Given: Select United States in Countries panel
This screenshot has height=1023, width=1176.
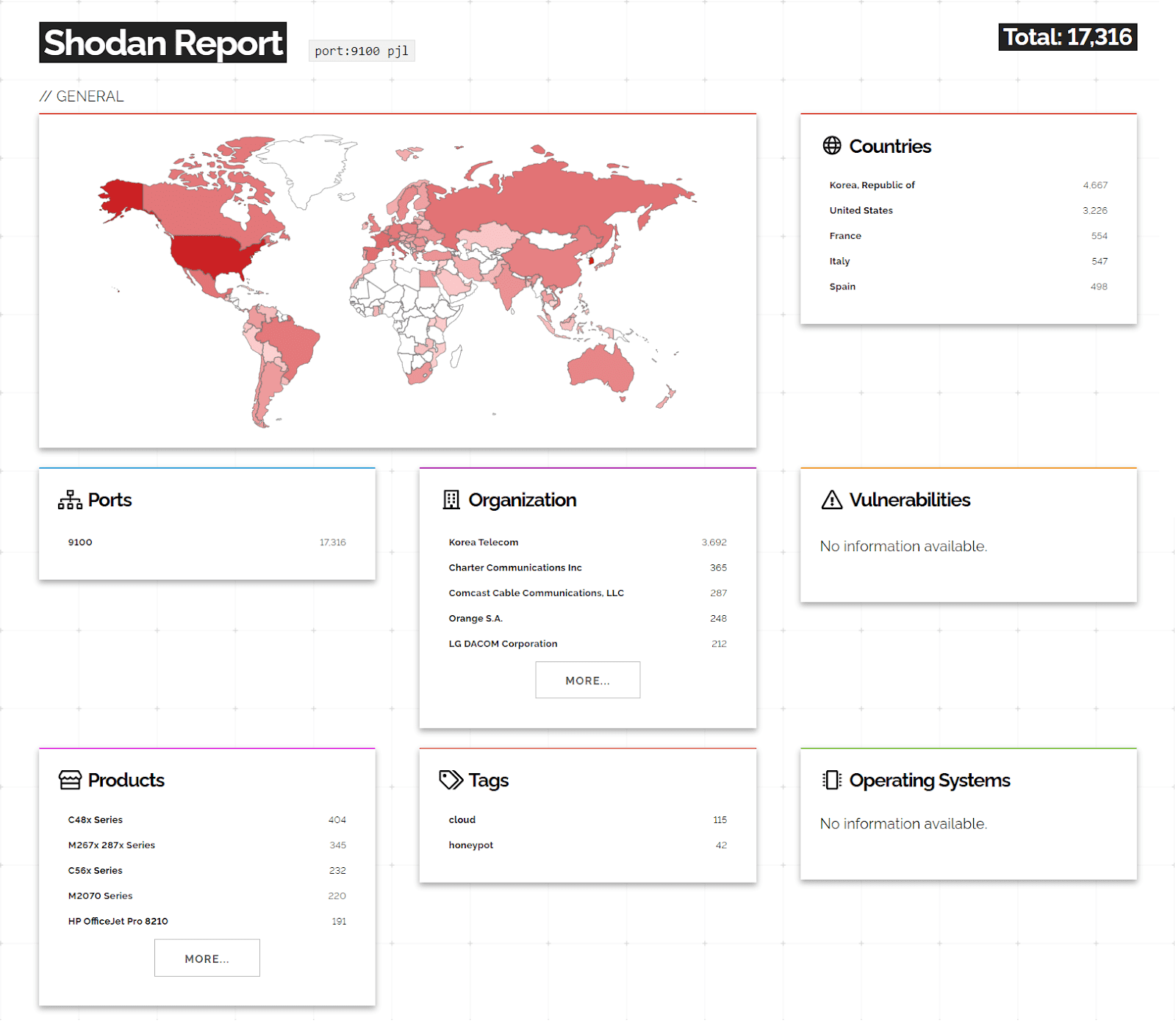Looking at the screenshot, I should [x=860, y=210].
